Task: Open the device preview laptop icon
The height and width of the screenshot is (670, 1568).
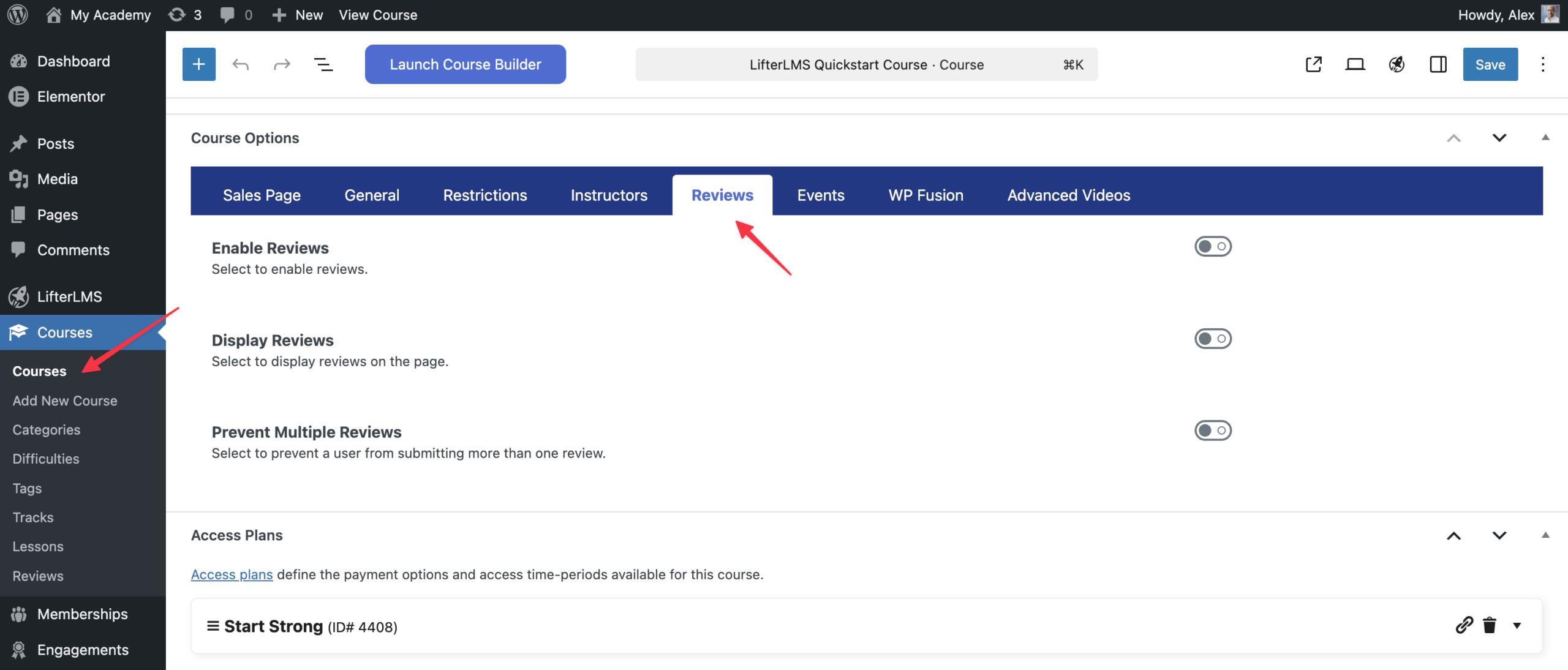Action: pyautogui.click(x=1355, y=64)
